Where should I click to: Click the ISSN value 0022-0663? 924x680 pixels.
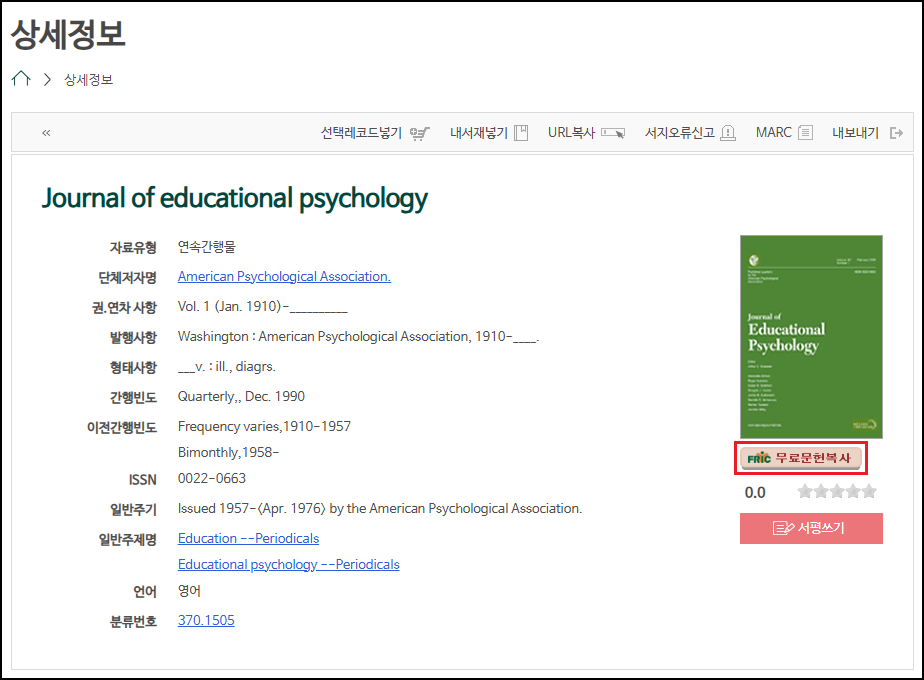212,478
